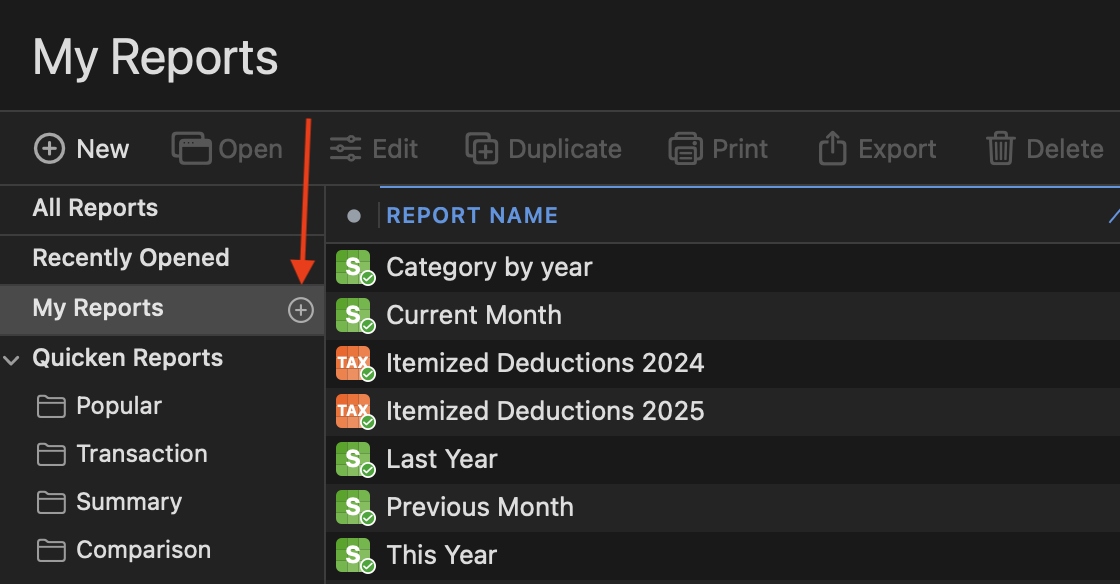Select the Current Month report name
Screen dimensions: 1120x584
pos(474,316)
